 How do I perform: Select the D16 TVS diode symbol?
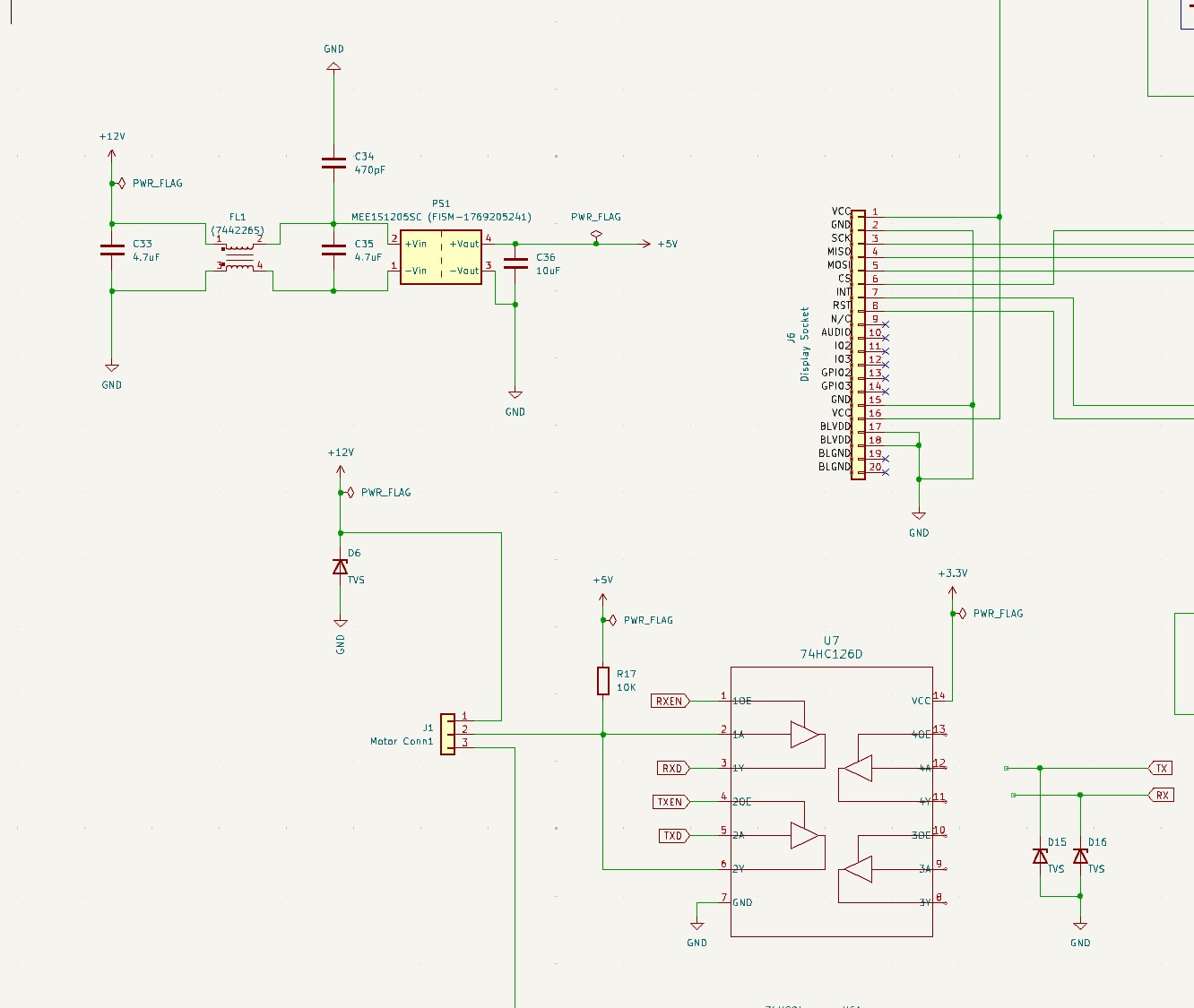click(1080, 857)
